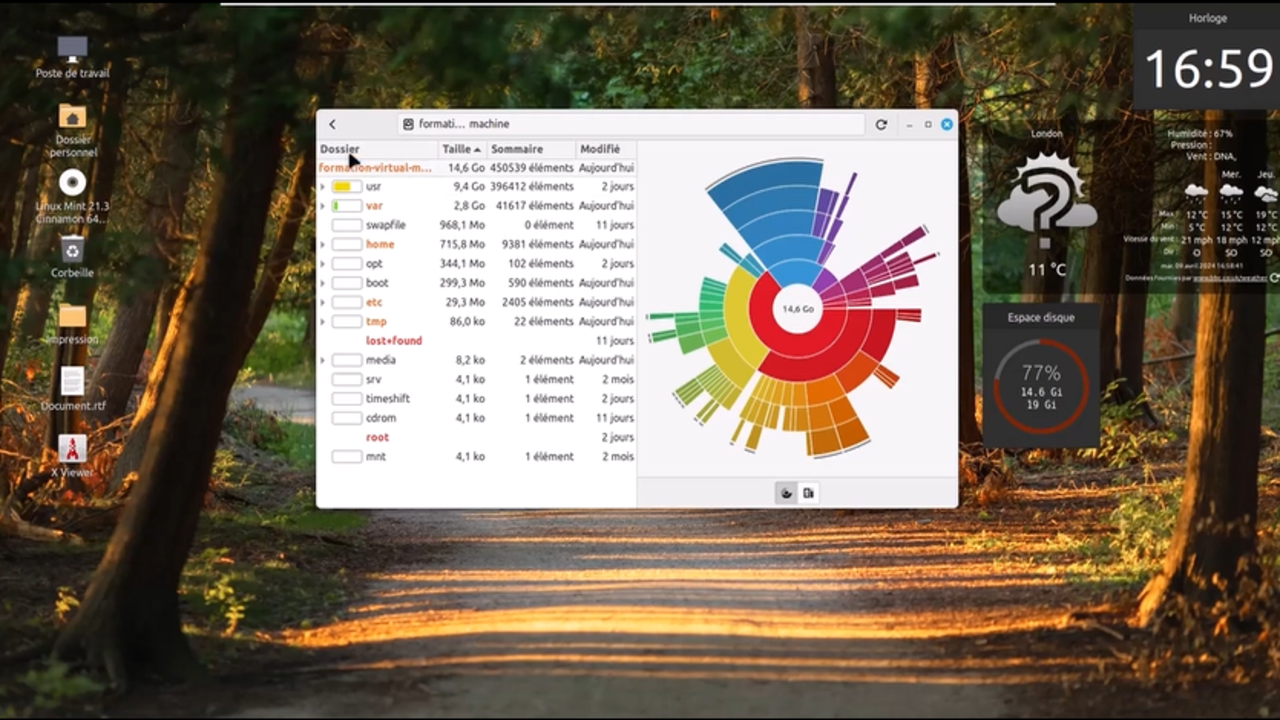
Task: Click the back arrow in disk analyzer
Action: point(332,125)
